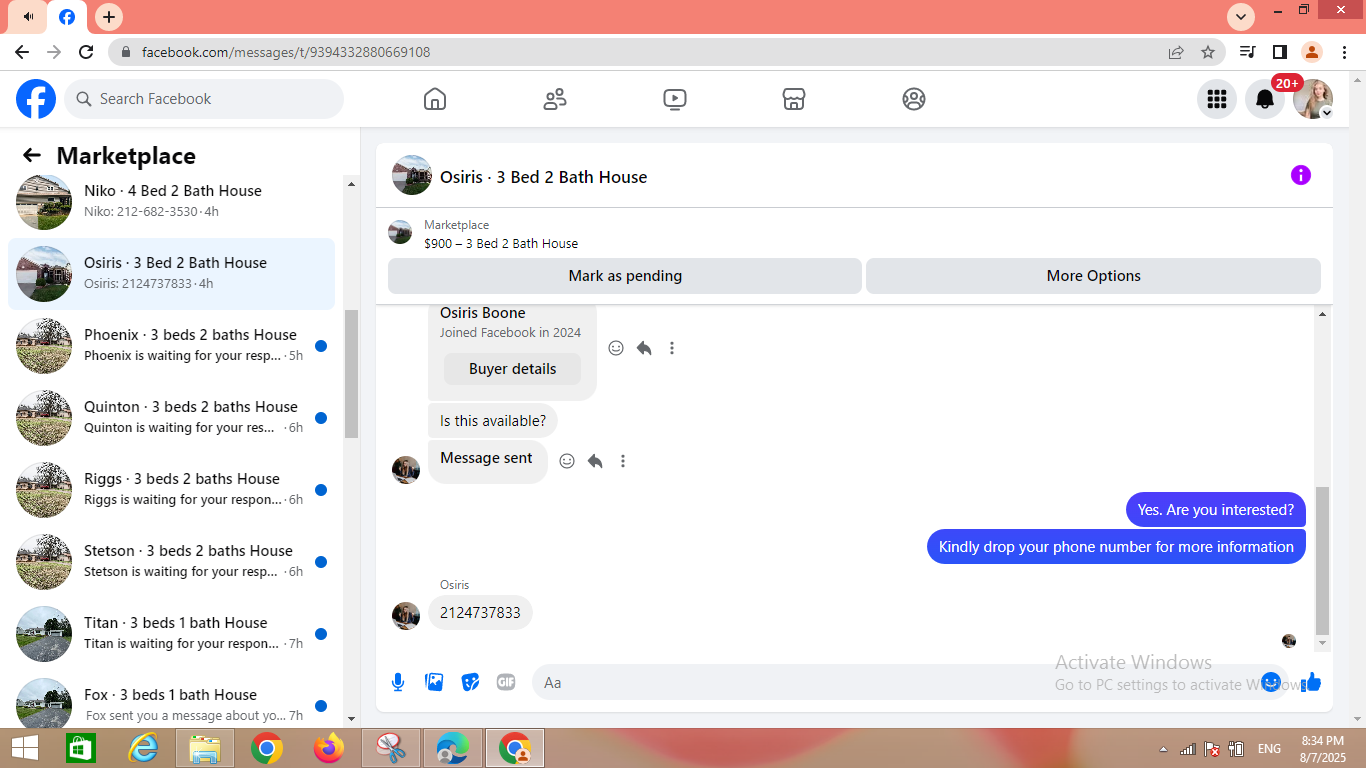Open Buyer details for Osiris Boone
Image resolution: width=1366 pixels, height=768 pixels.
tap(512, 369)
